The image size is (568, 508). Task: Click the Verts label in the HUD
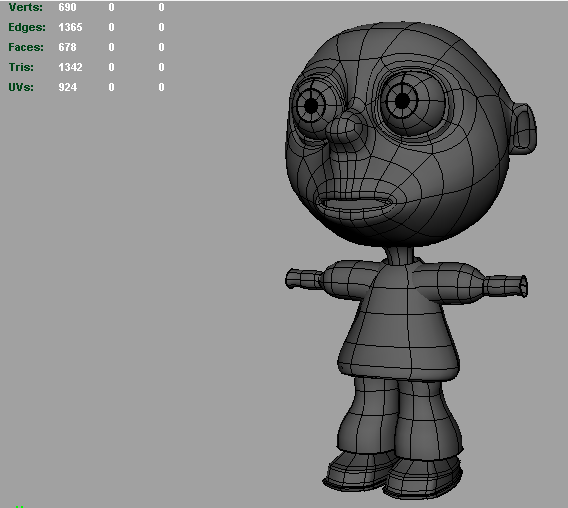point(25,7)
